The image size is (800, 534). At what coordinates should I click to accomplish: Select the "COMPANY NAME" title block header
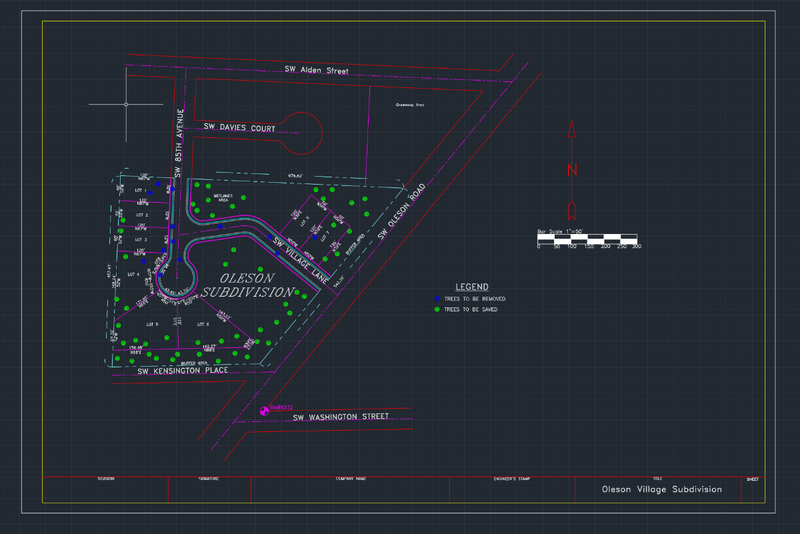(x=351, y=479)
